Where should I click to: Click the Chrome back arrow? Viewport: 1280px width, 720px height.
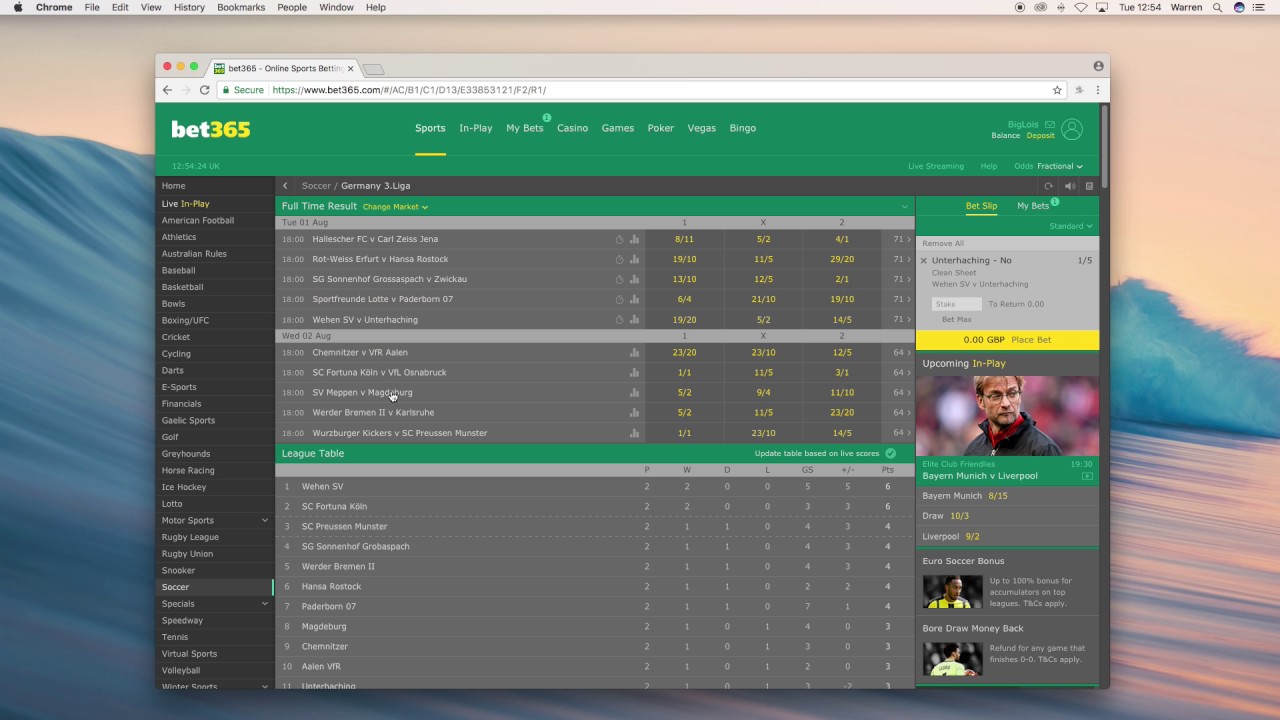tap(167, 90)
